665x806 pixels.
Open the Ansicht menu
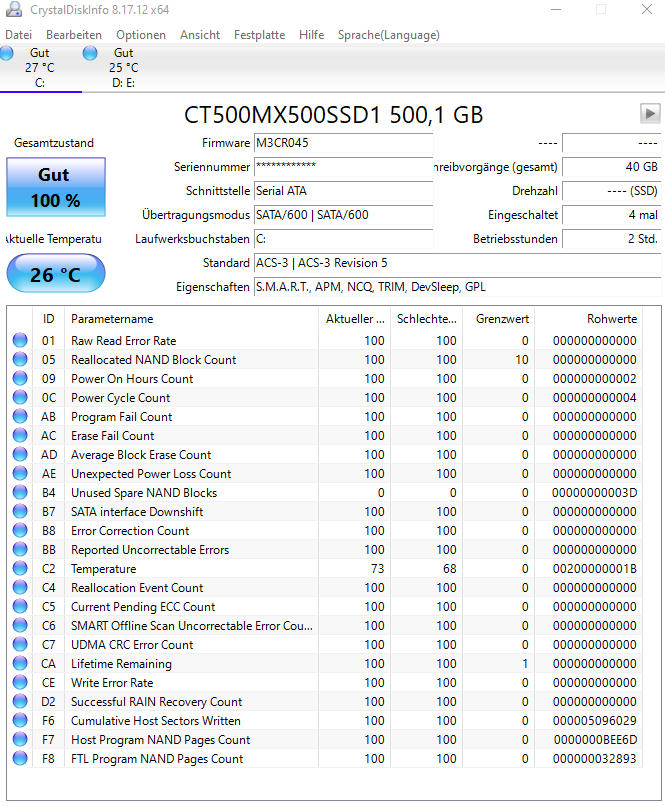point(200,35)
